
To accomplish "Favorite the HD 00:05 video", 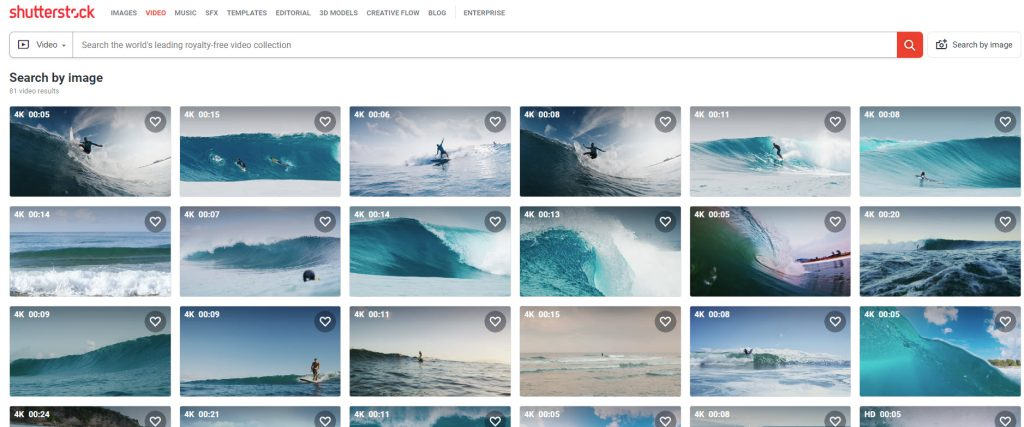I will (1006, 420).
